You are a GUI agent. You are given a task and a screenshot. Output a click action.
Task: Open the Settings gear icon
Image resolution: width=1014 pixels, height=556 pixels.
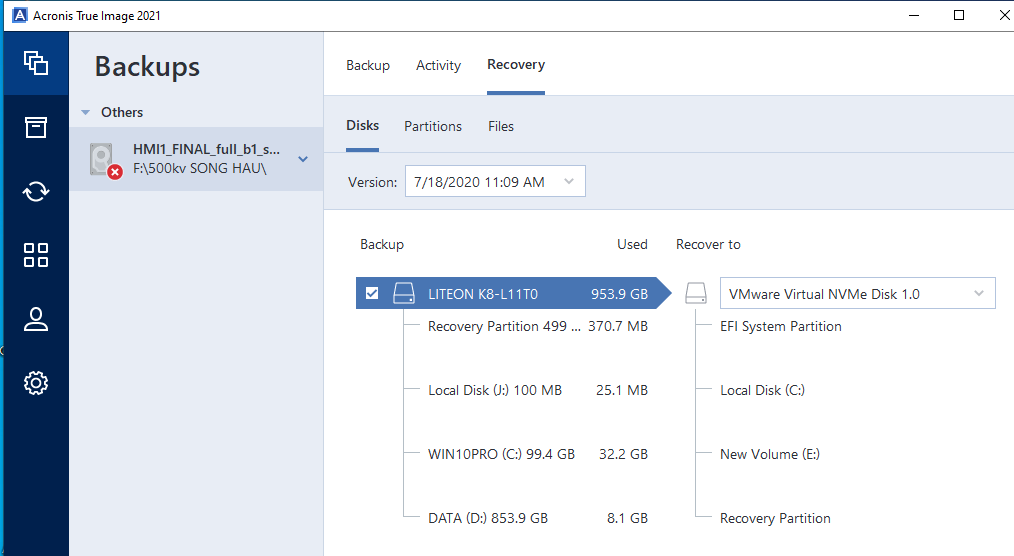click(x=36, y=383)
